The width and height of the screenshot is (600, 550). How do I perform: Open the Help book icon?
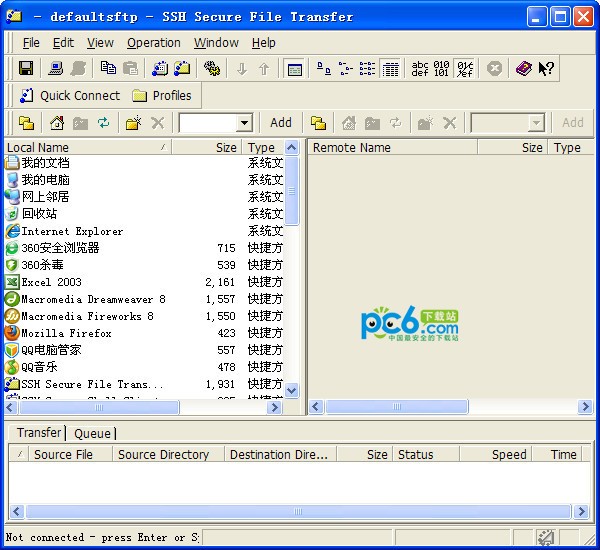point(523,68)
